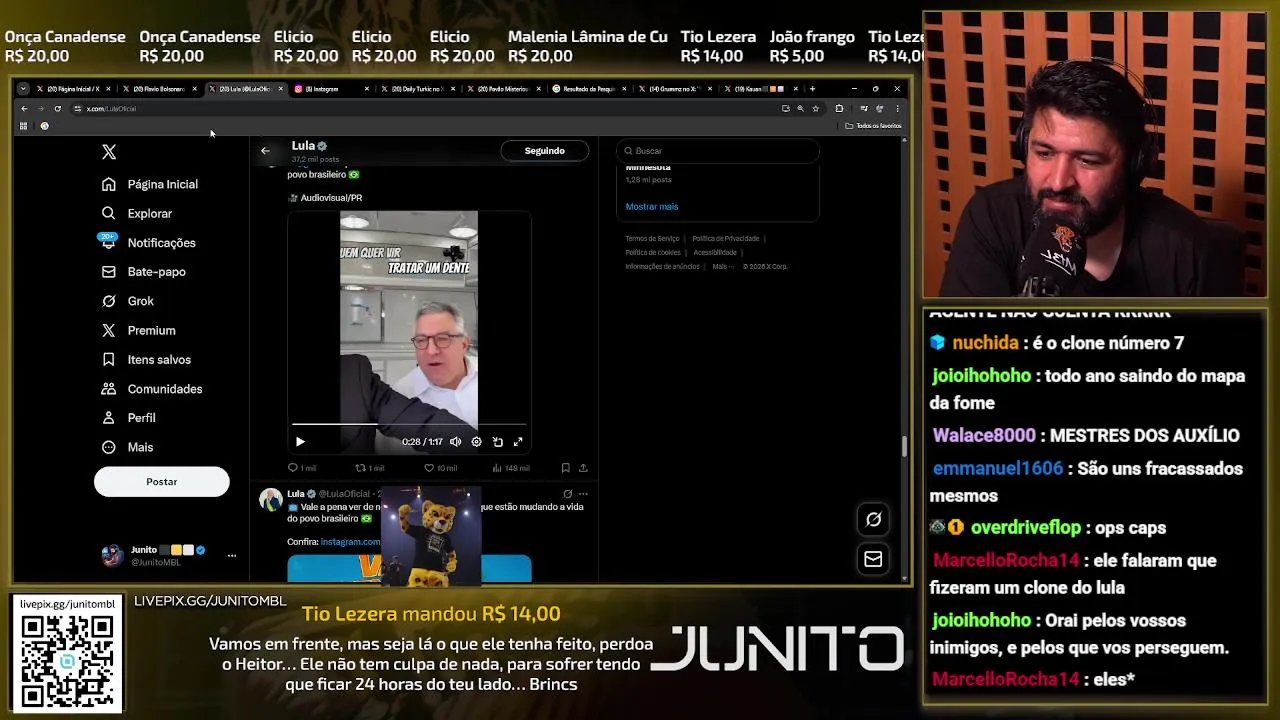Share the video post
This screenshot has height=720, width=1280.
pos(583,468)
